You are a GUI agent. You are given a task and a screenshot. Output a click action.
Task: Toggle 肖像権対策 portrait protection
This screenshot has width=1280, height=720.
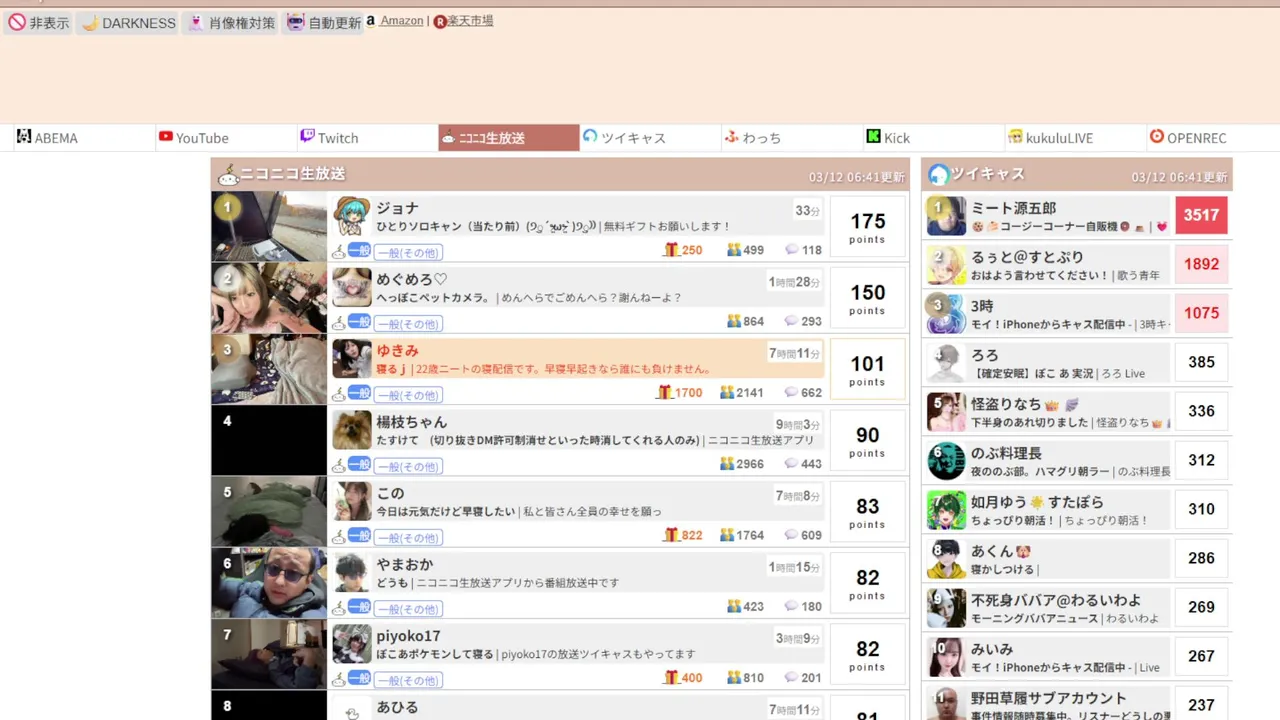point(231,22)
